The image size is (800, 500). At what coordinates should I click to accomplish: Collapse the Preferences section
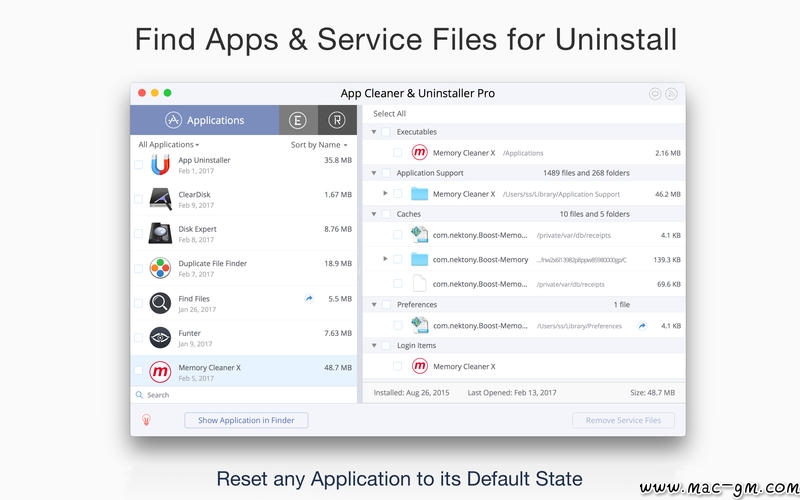pyautogui.click(x=374, y=305)
